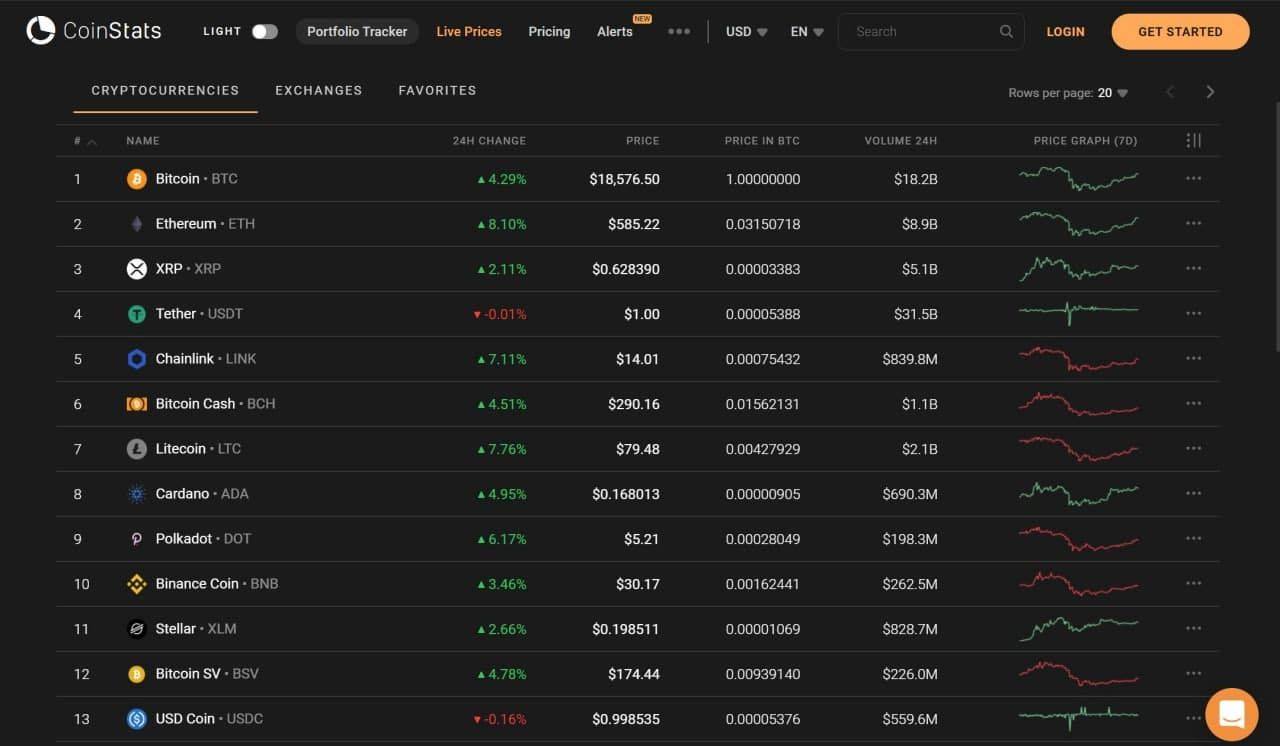
Task: Click the Chainlink hexagon icon
Action: tap(137, 359)
